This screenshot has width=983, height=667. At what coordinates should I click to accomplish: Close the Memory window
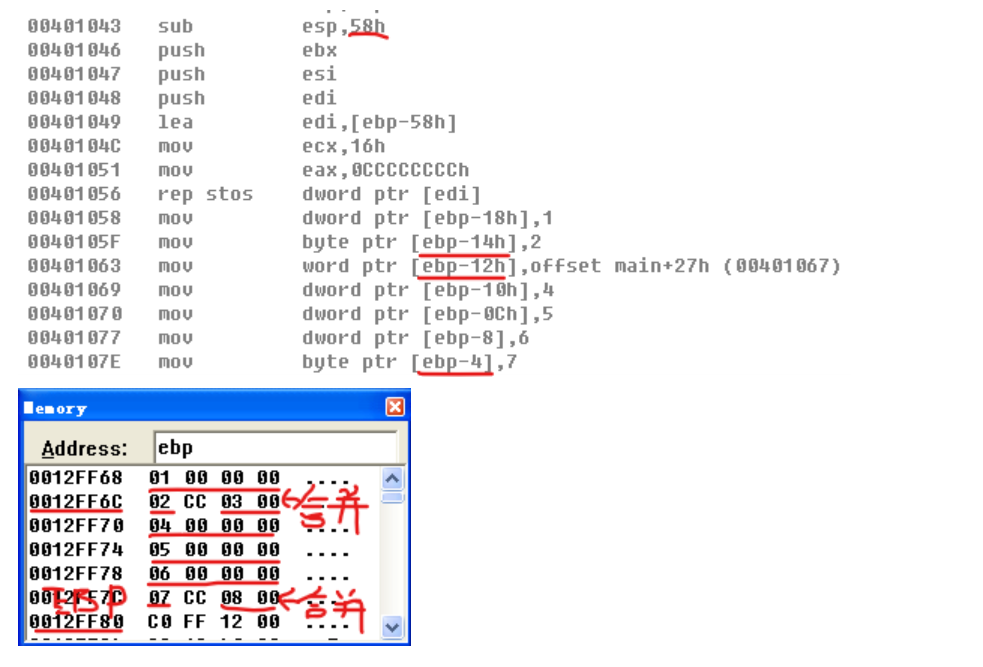395,407
